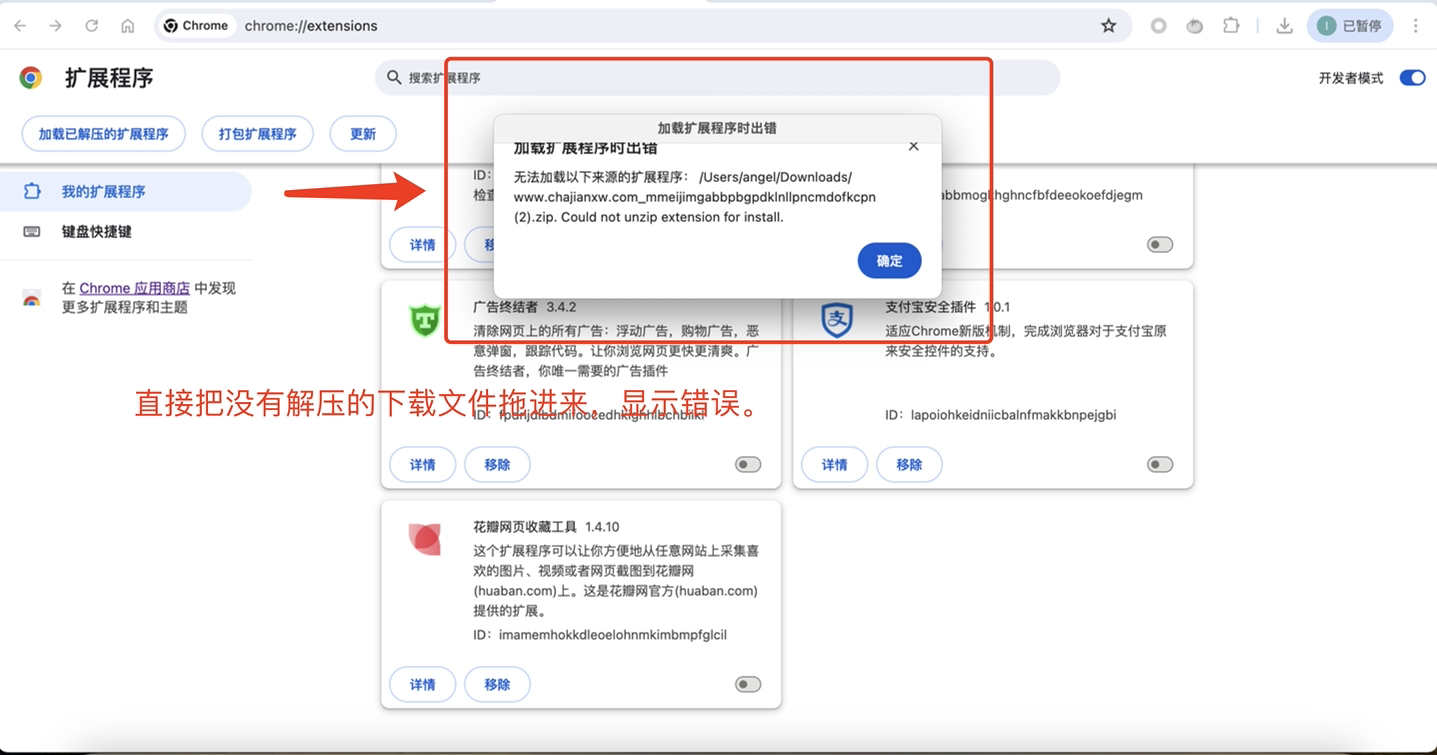
Task: Click the 支付宝 ID text lapoiohkeidniicbalnfmakkbnpejgbi
Action: [x=1013, y=415]
